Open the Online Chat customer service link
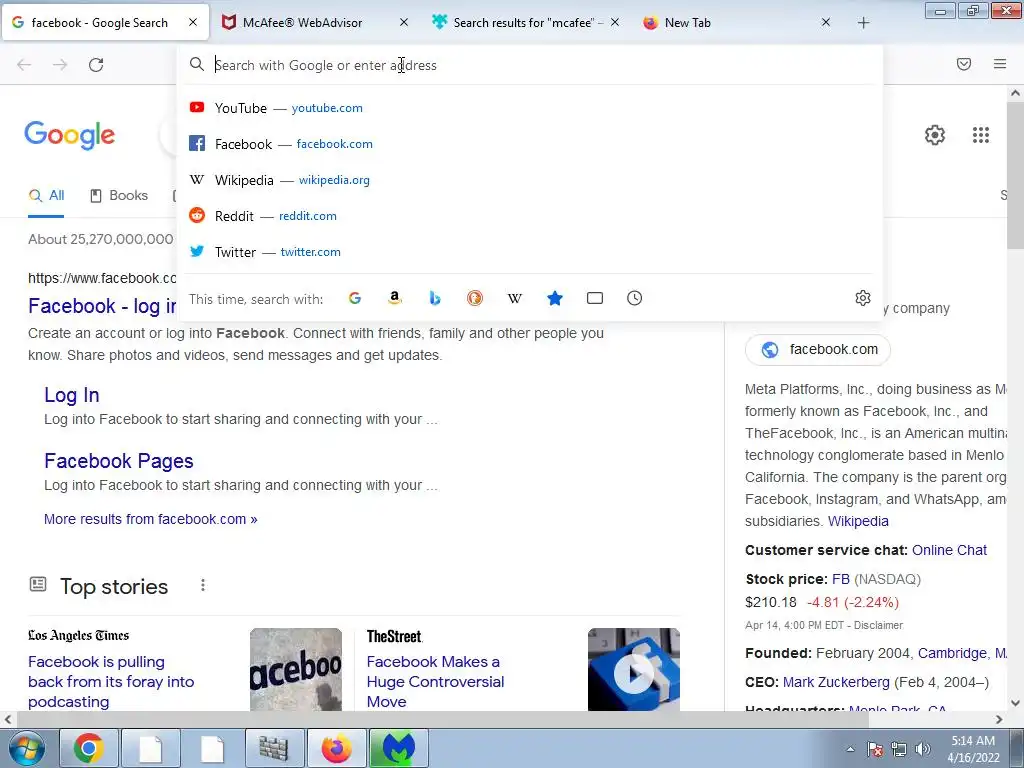The image size is (1024, 768). [x=950, y=550]
